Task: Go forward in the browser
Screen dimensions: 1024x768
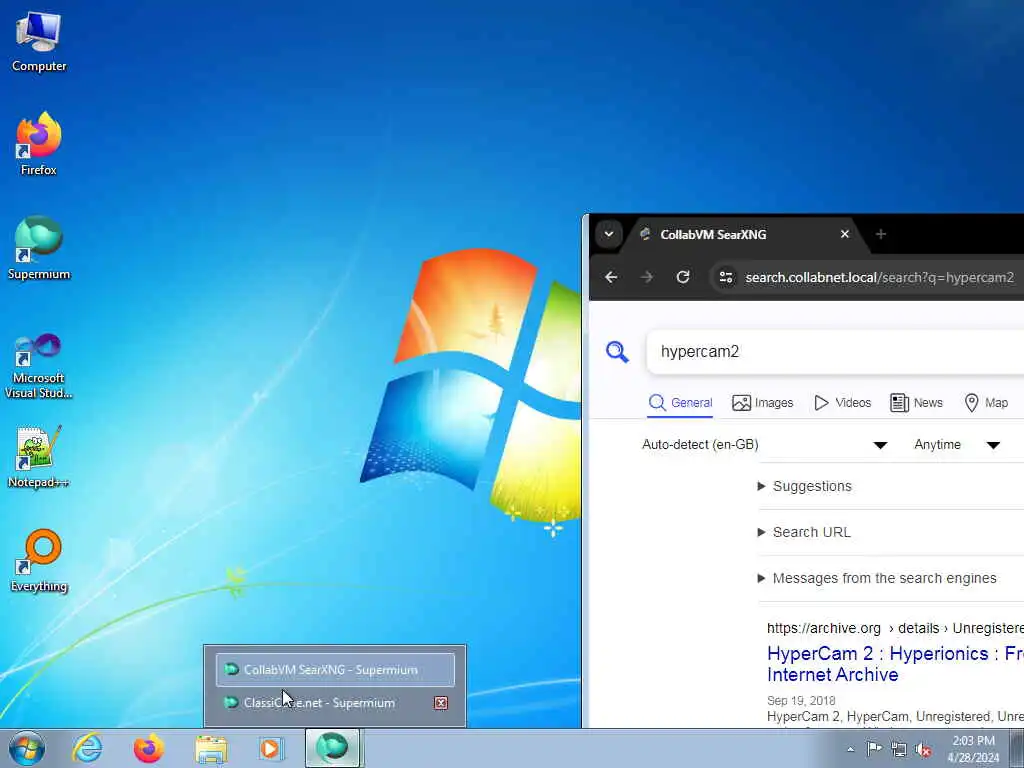Action: point(647,277)
